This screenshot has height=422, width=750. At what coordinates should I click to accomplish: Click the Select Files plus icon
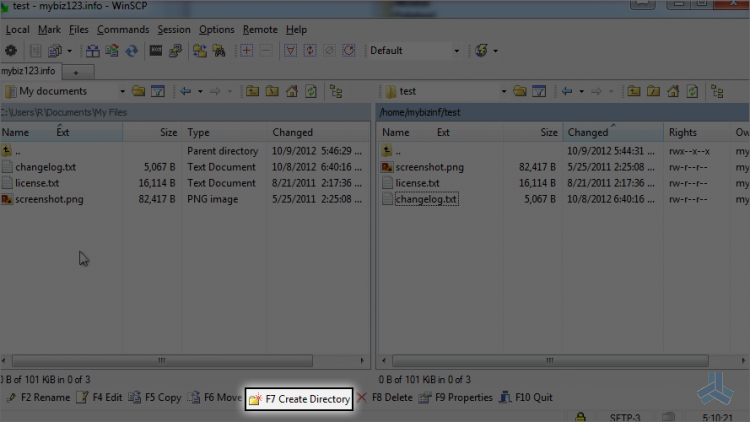tap(246, 50)
